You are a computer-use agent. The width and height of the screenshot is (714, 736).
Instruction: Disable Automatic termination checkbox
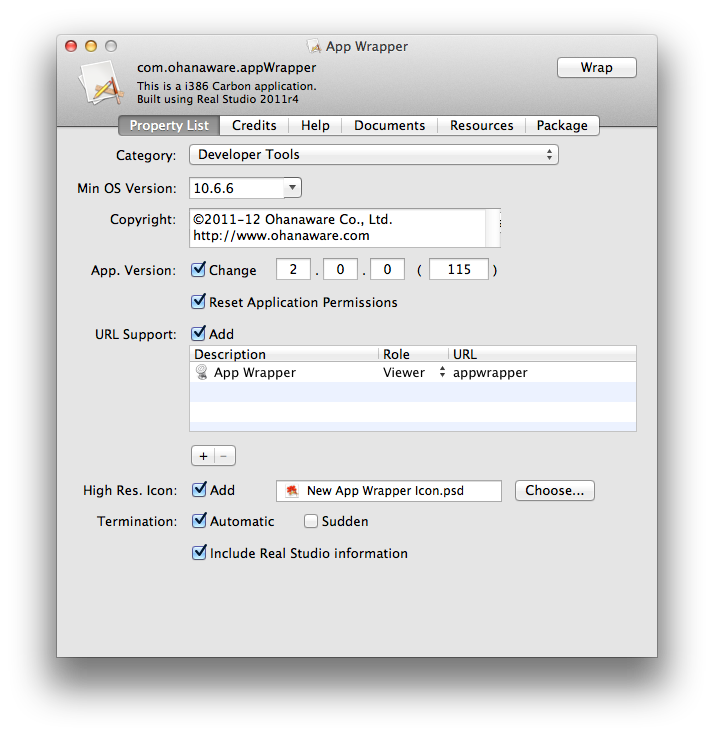[x=199, y=521]
